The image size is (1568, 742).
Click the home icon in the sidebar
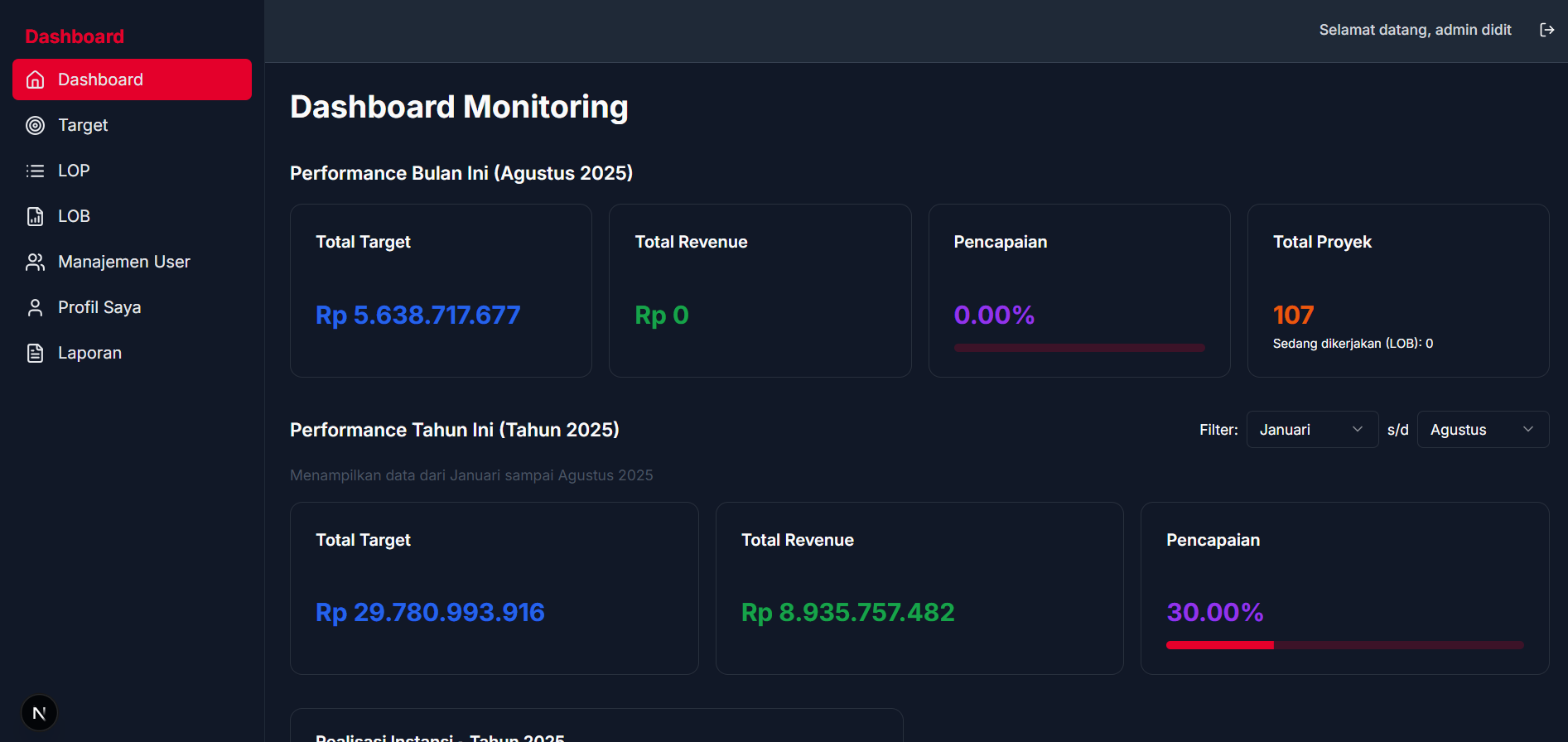pos(35,79)
